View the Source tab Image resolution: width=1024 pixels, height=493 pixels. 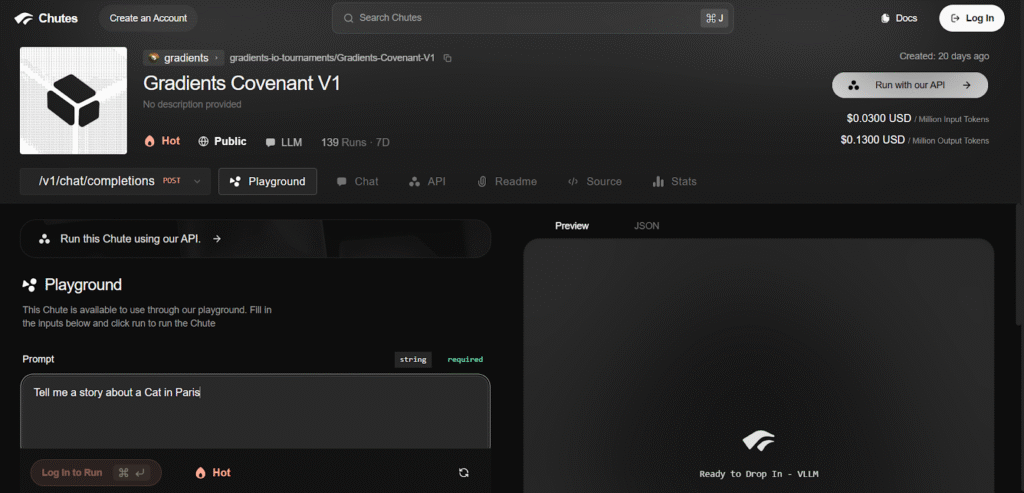pyautogui.click(x=594, y=181)
